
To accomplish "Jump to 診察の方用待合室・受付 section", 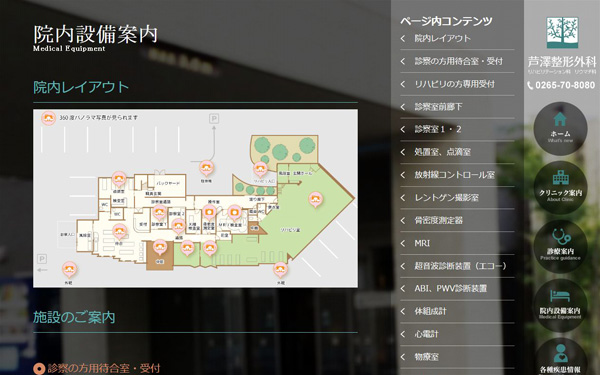I will (458, 61).
